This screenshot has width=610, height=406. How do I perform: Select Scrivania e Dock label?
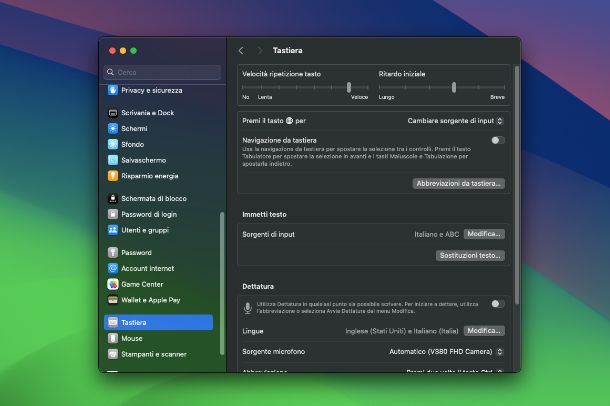click(x=147, y=113)
